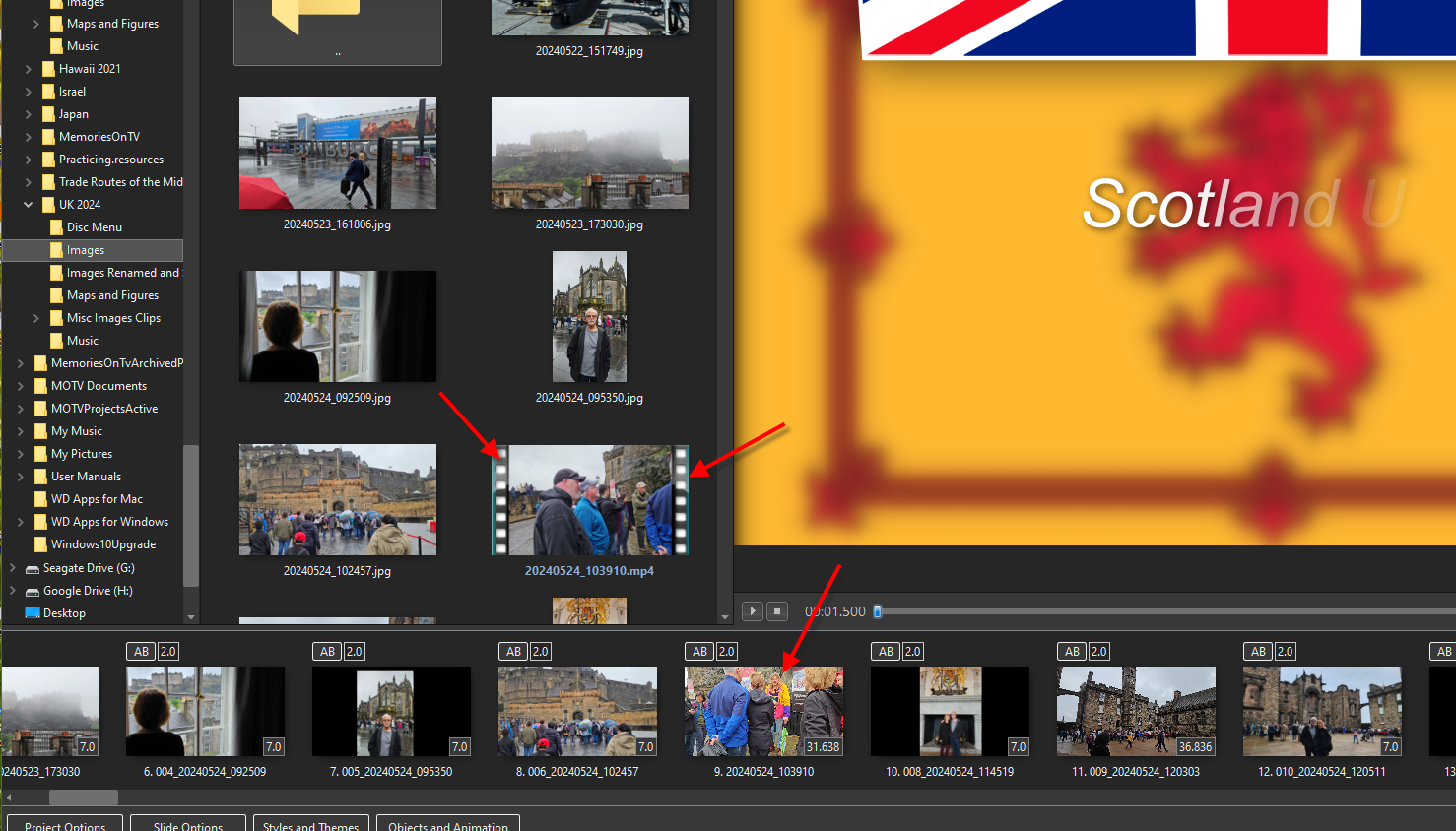
Task: Select the 20240524_103910.mp4 video thumbnail
Action: (589, 499)
